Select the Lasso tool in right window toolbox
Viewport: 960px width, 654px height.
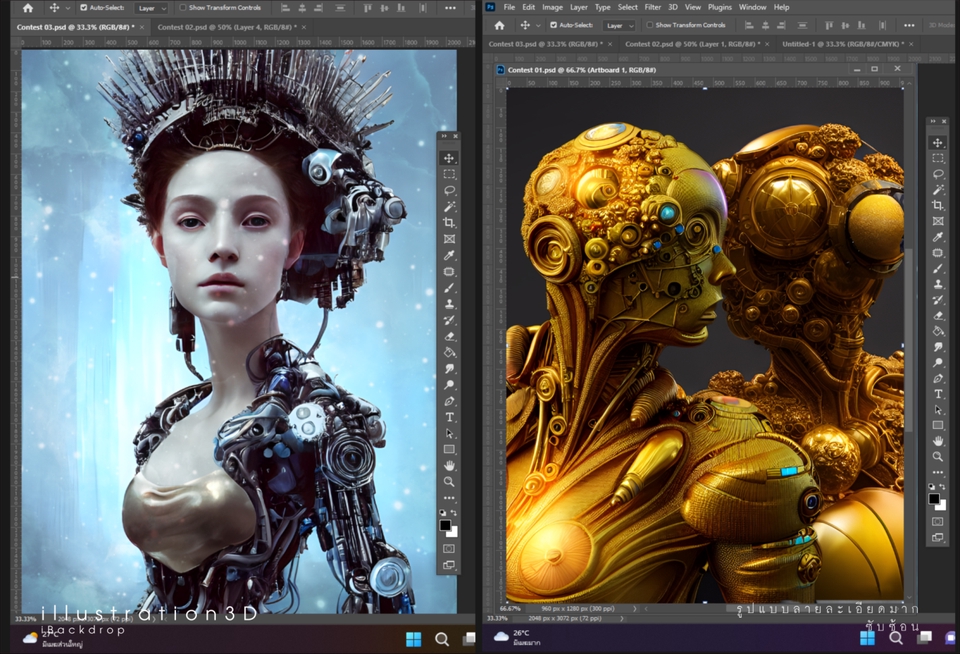click(937, 174)
